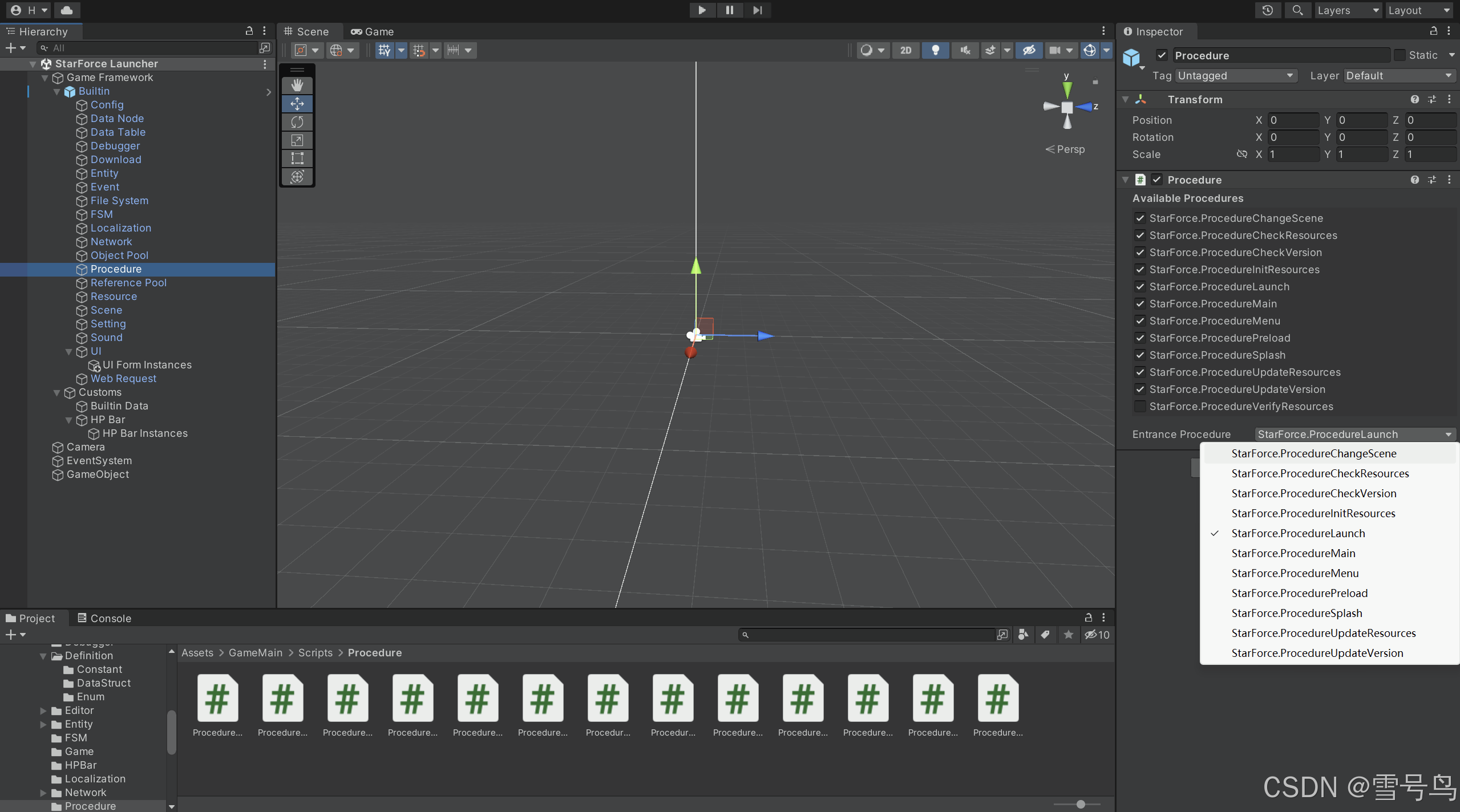
Task: Switch Scene view to 2D mode
Action: tap(905, 50)
